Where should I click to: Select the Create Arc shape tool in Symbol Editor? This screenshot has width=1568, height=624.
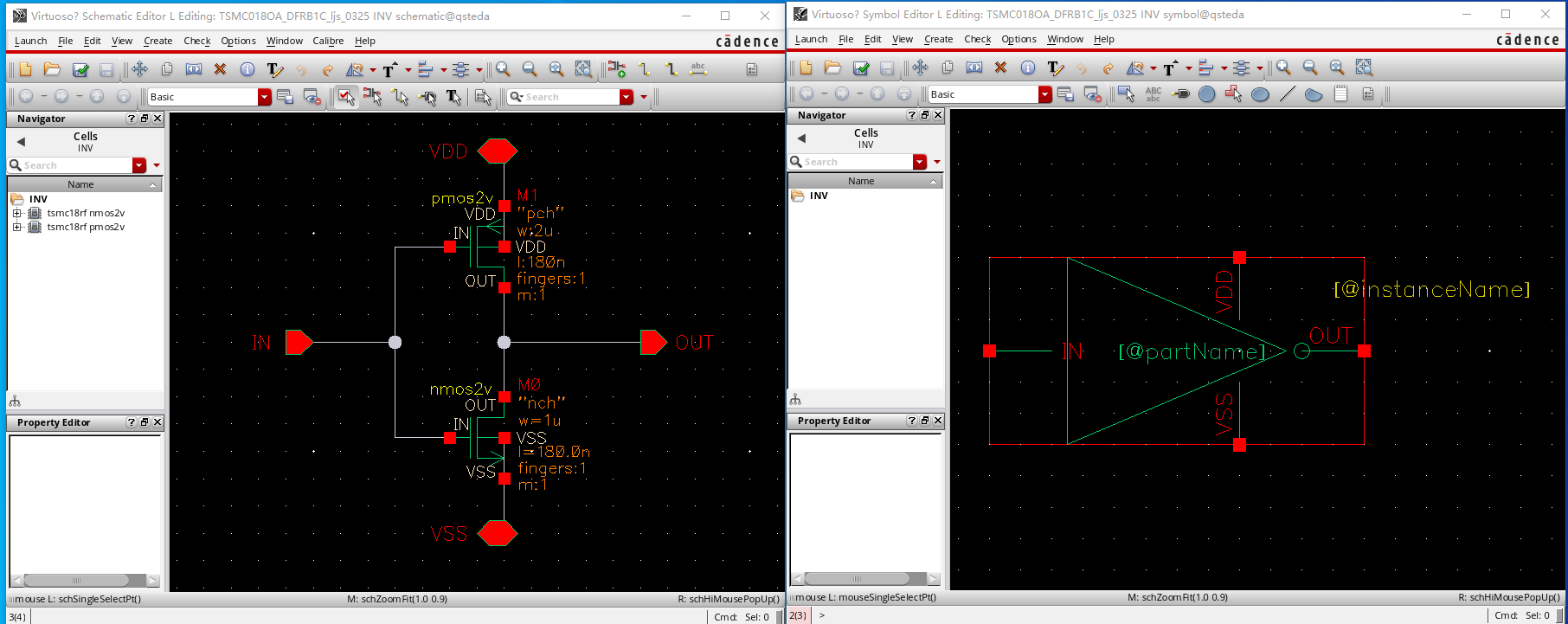click(1314, 93)
